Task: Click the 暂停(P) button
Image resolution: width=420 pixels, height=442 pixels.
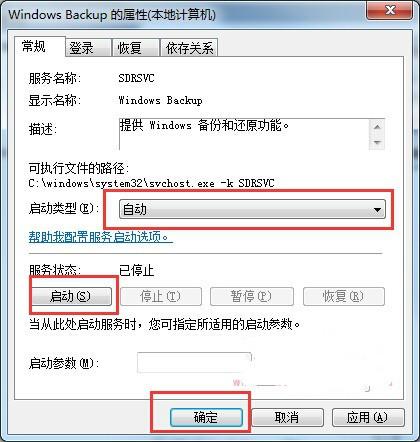Action: tap(252, 296)
